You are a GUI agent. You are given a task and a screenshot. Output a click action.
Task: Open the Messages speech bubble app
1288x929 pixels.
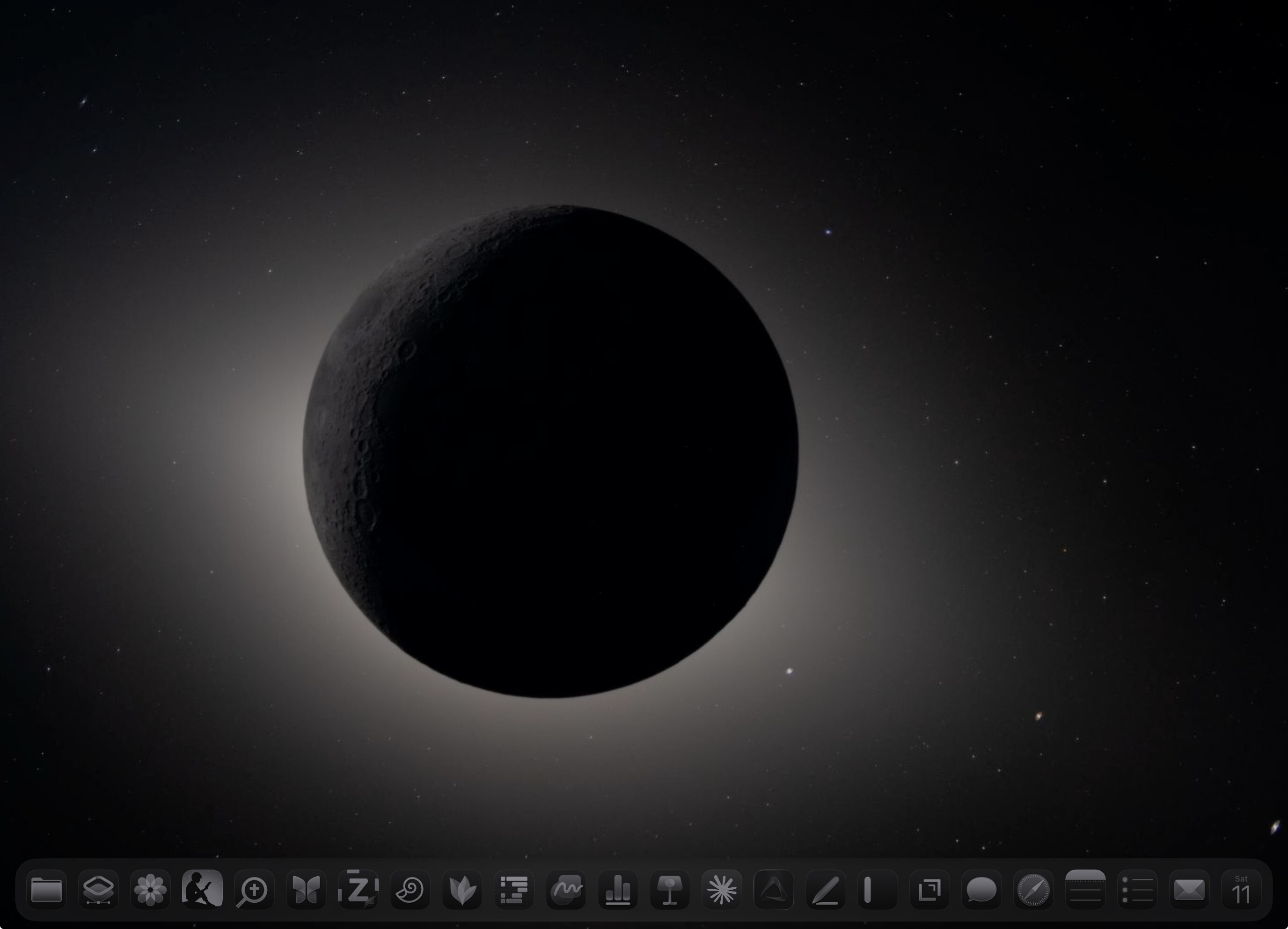coord(981,890)
